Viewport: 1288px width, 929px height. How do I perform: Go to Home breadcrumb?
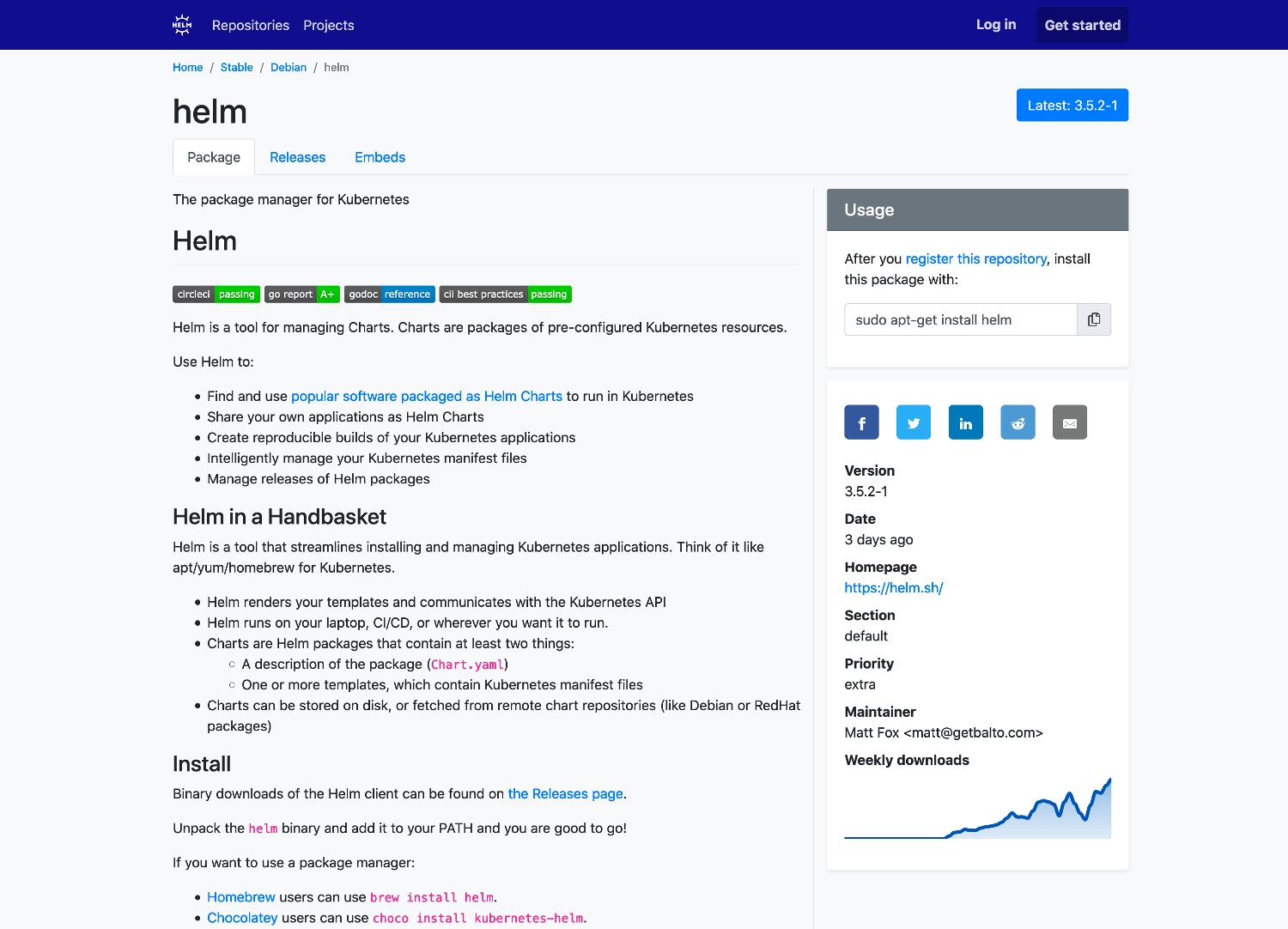click(x=188, y=67)
